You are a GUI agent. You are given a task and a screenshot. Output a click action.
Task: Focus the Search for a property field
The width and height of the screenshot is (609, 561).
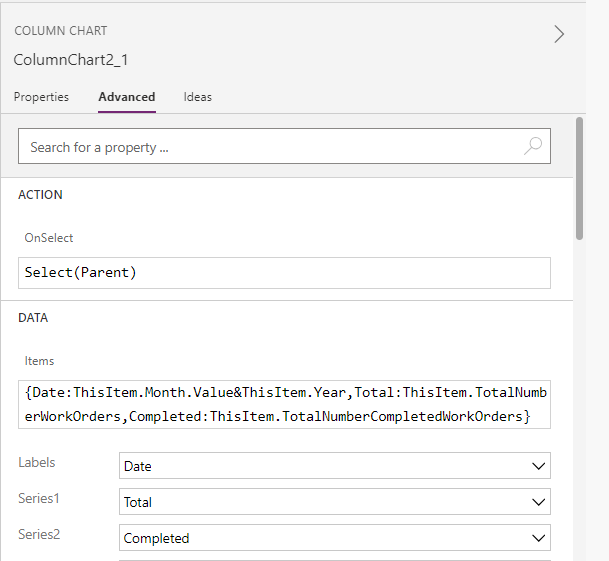(284, 146)
